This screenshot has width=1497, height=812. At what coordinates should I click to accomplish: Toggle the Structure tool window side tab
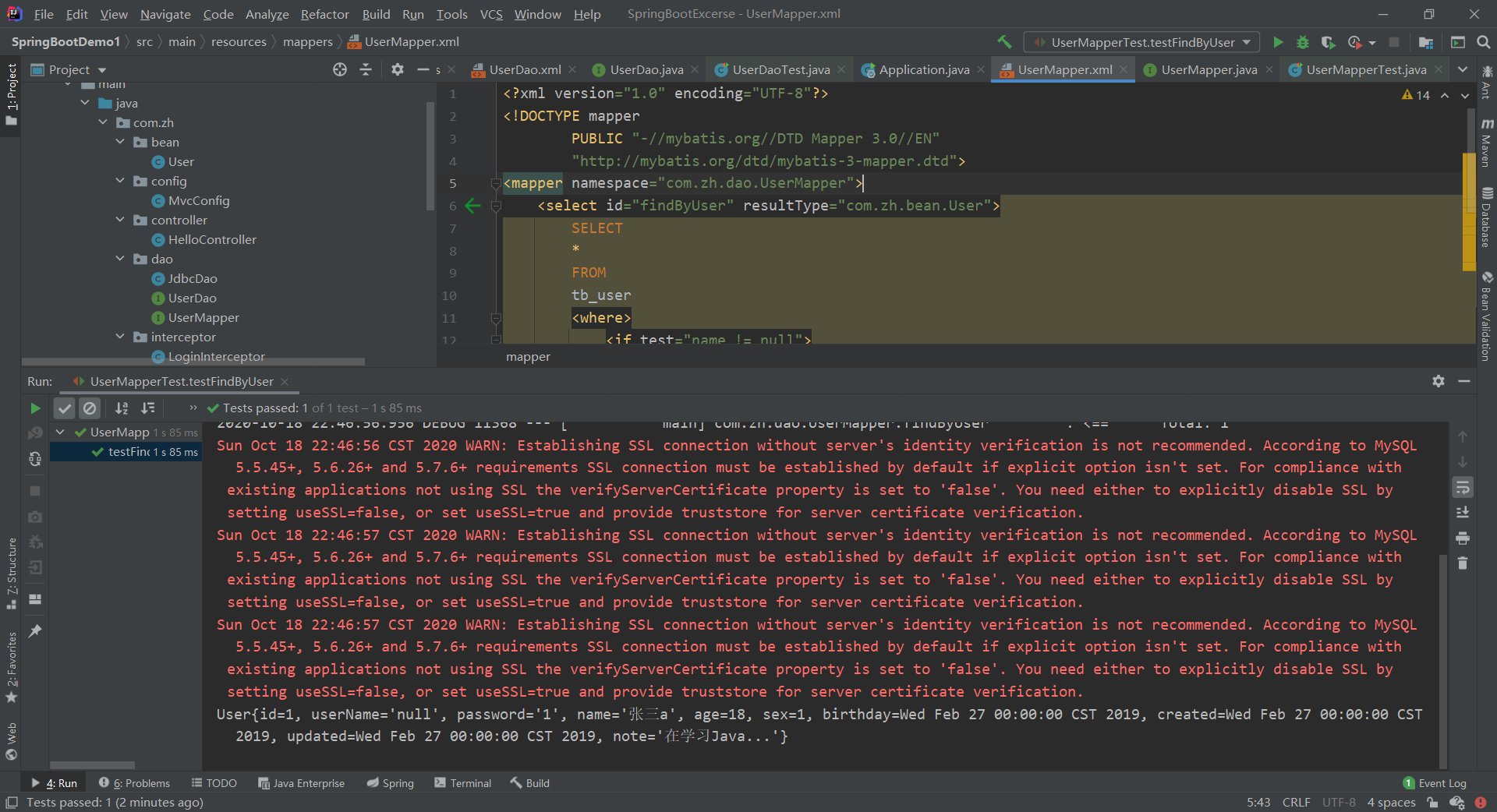click(11, 573)
